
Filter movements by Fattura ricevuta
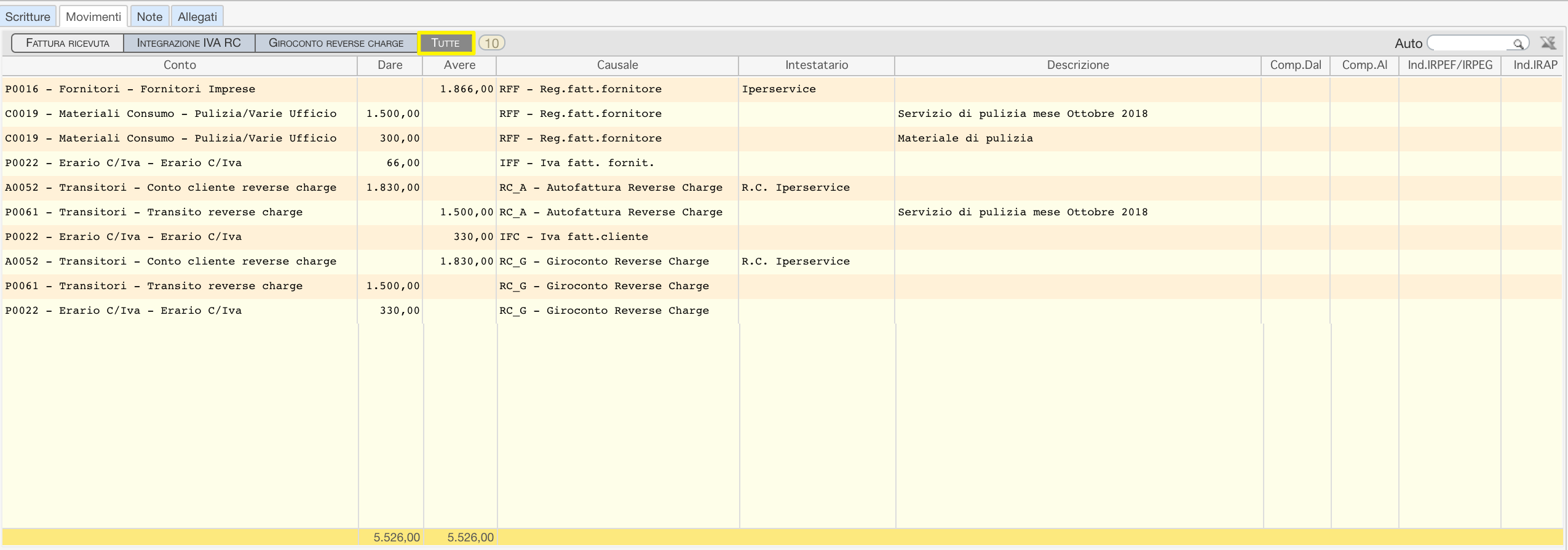click(x=68, y=43)
